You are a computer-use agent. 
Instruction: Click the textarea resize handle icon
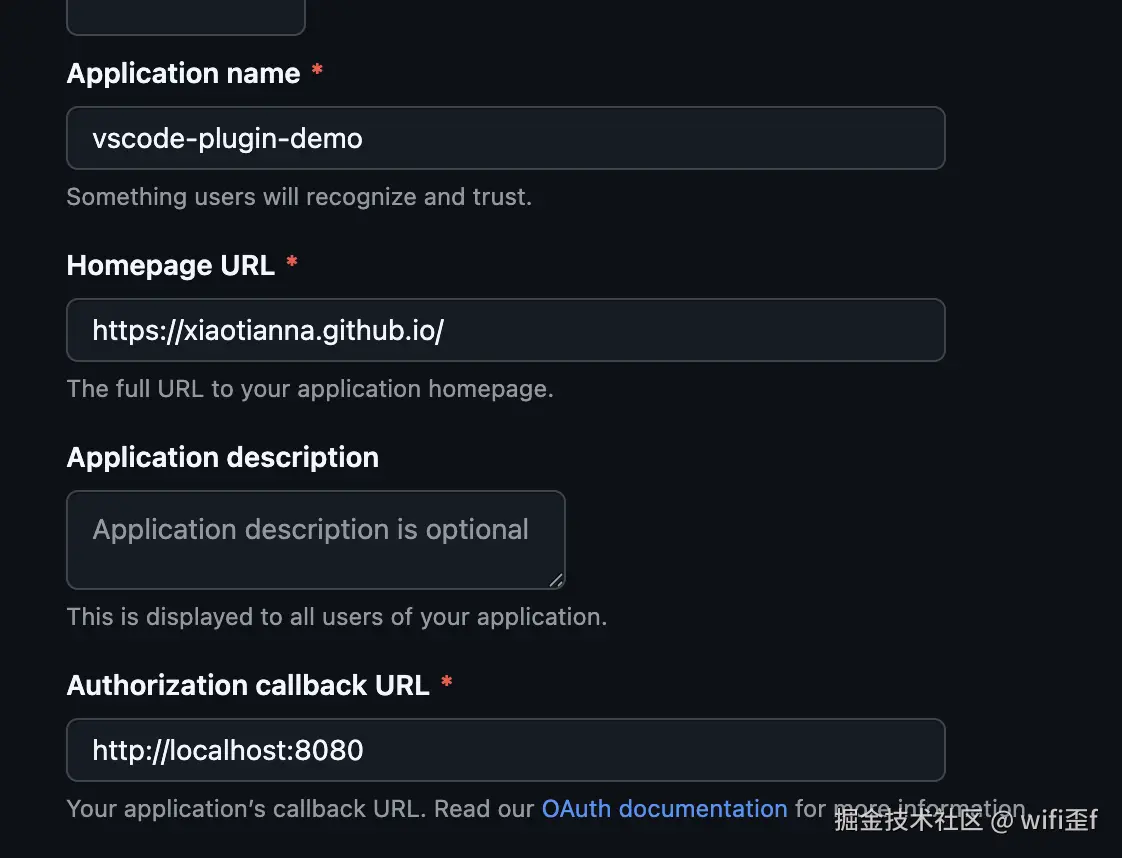[x=556, y=579]
